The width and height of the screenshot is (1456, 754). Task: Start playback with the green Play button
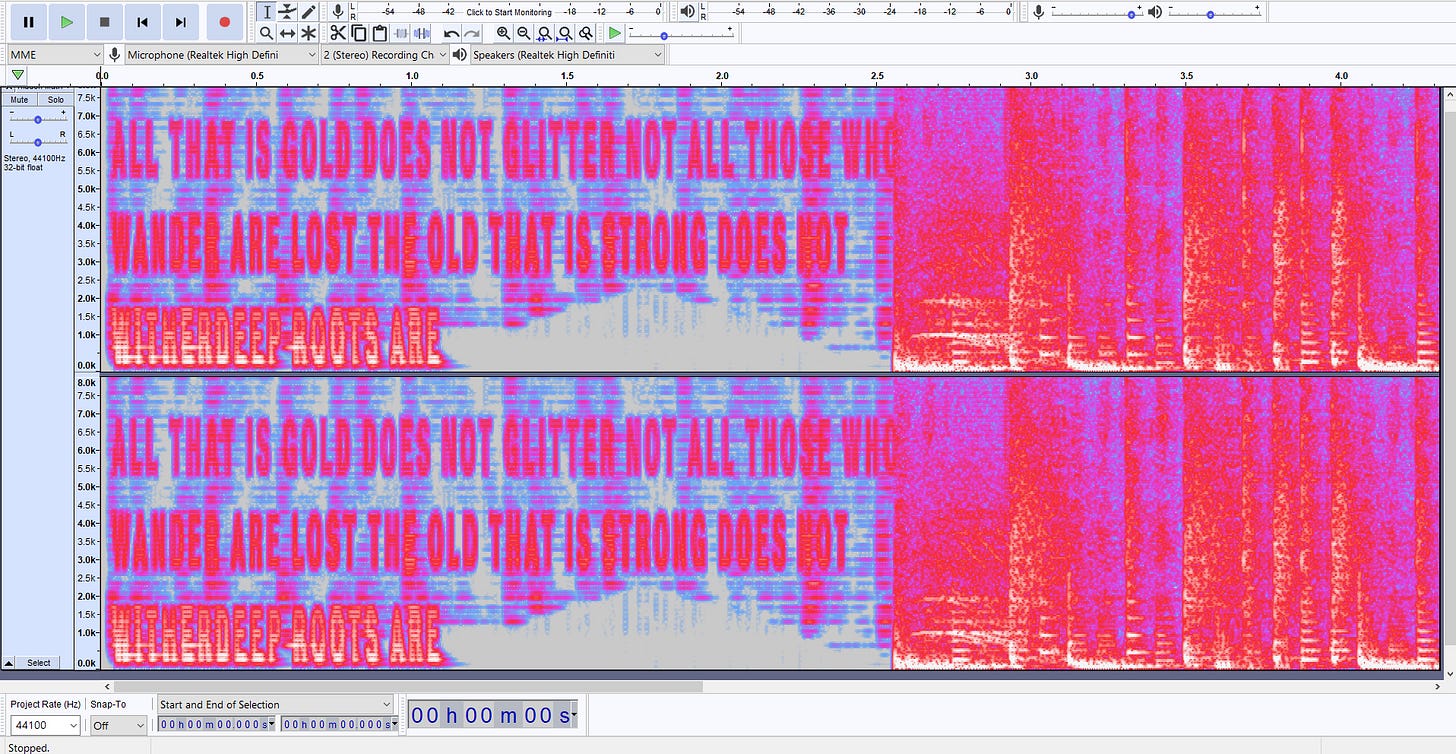click(x=66, y=21)
